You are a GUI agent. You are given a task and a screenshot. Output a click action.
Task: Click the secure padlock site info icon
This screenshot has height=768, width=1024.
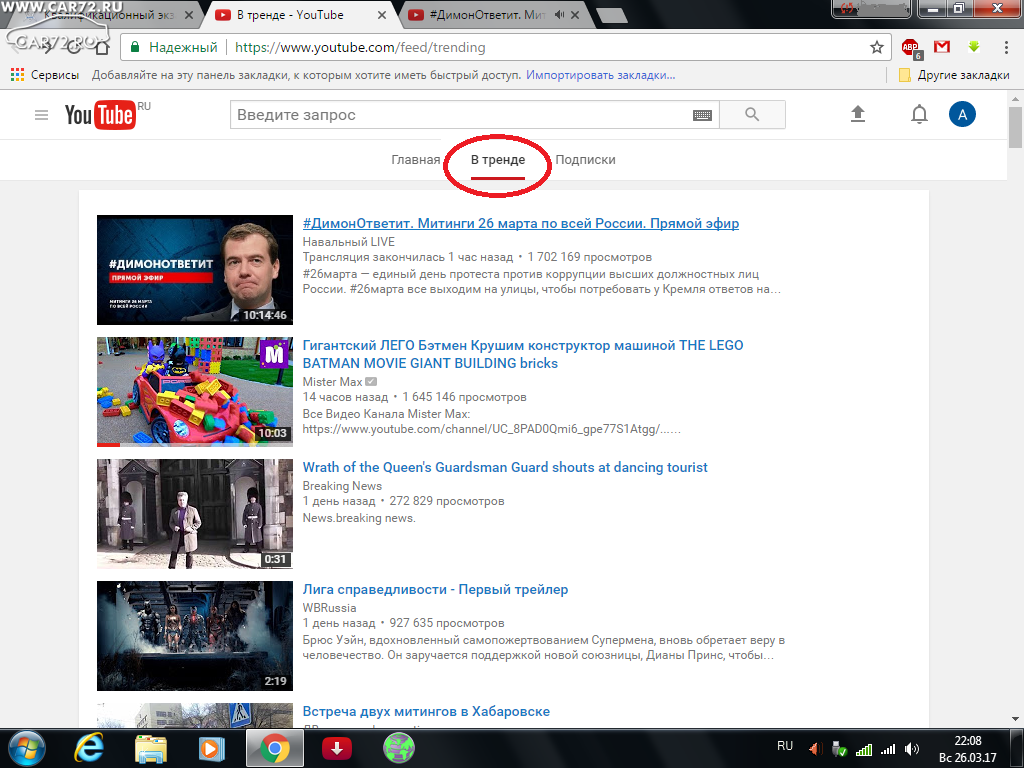point(135,47)
